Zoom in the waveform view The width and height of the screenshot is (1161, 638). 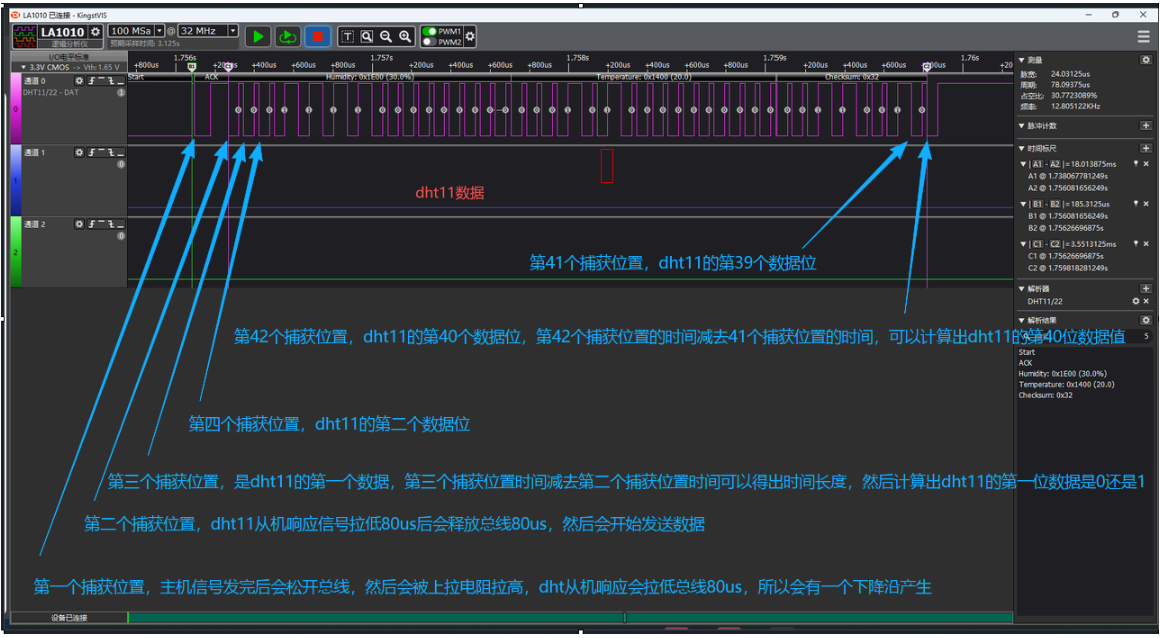[x=405, y=36]
